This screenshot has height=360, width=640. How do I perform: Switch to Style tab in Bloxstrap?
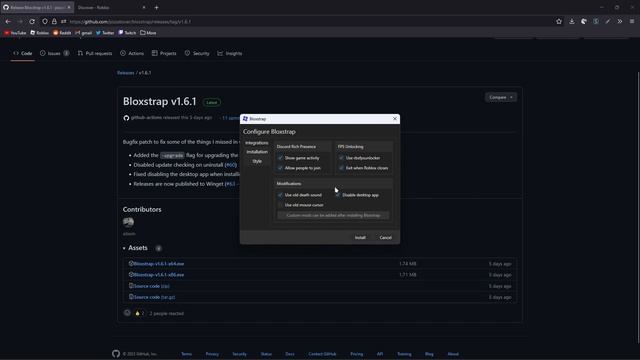(257, 161)
